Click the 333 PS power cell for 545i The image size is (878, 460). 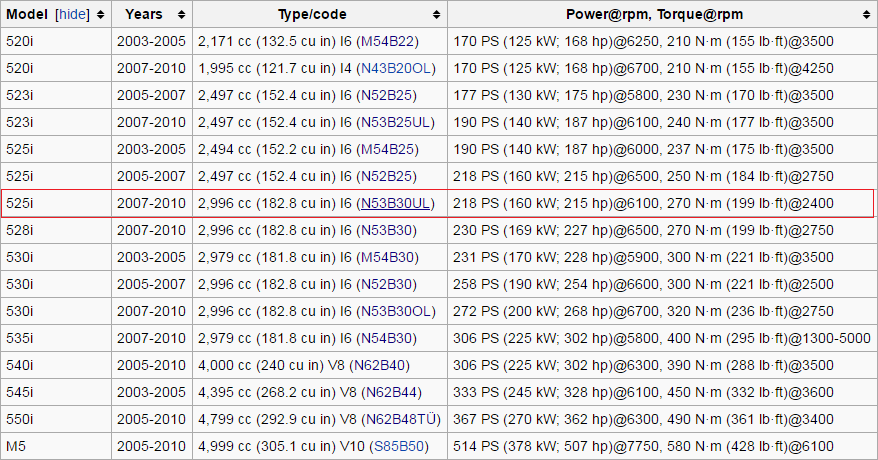click(662, 392)
